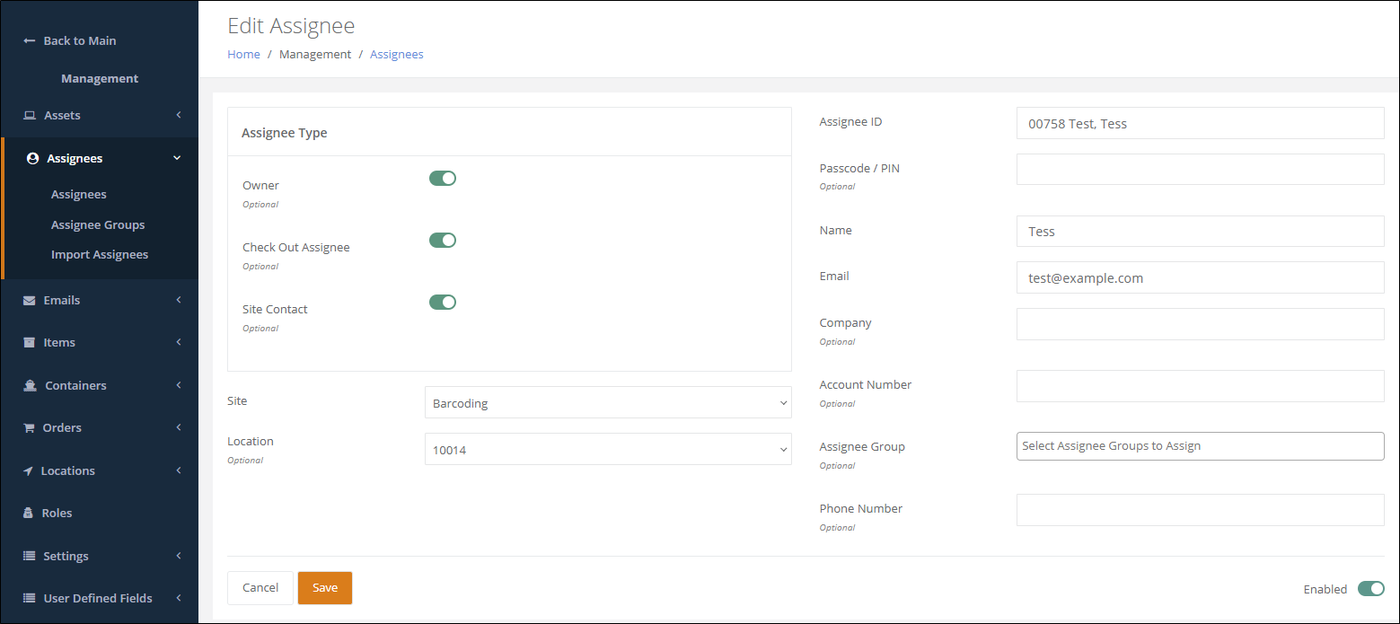Click the Passcode / PIN input field
Viewport: 1400px width, 624px height.
click(x=1200, y=169)
